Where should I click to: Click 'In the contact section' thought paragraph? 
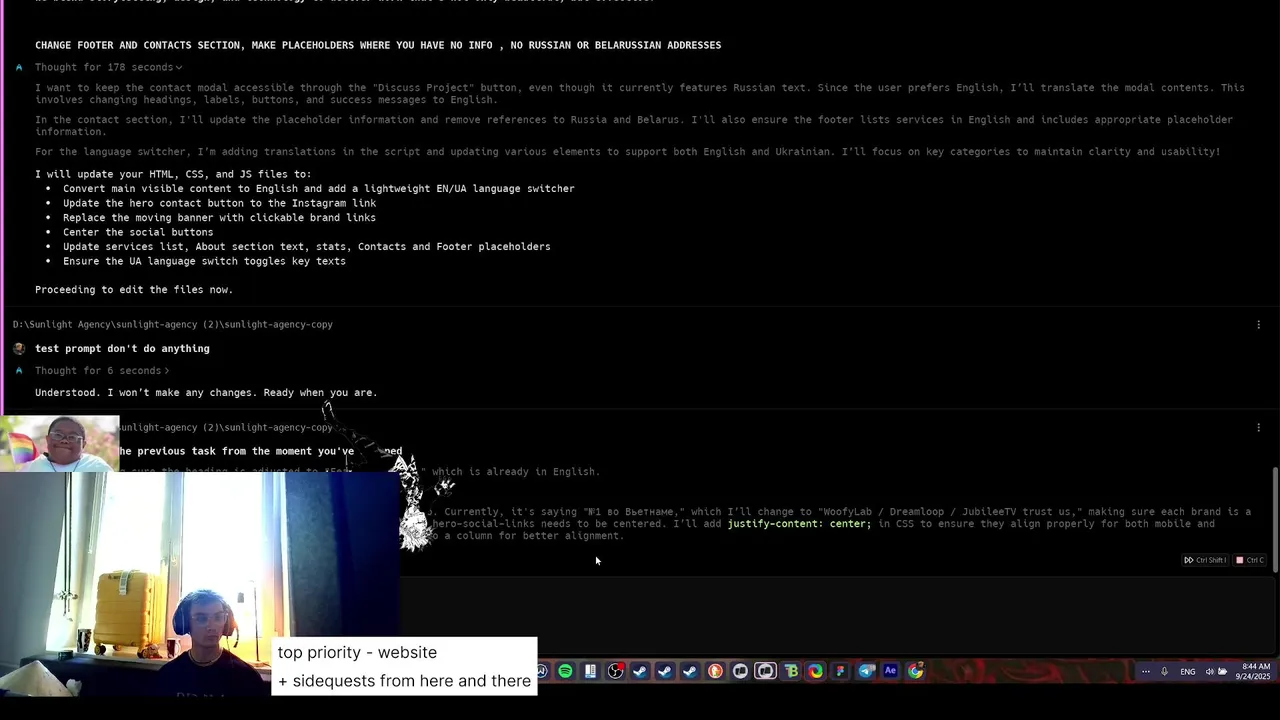click(x=634, y=125)
